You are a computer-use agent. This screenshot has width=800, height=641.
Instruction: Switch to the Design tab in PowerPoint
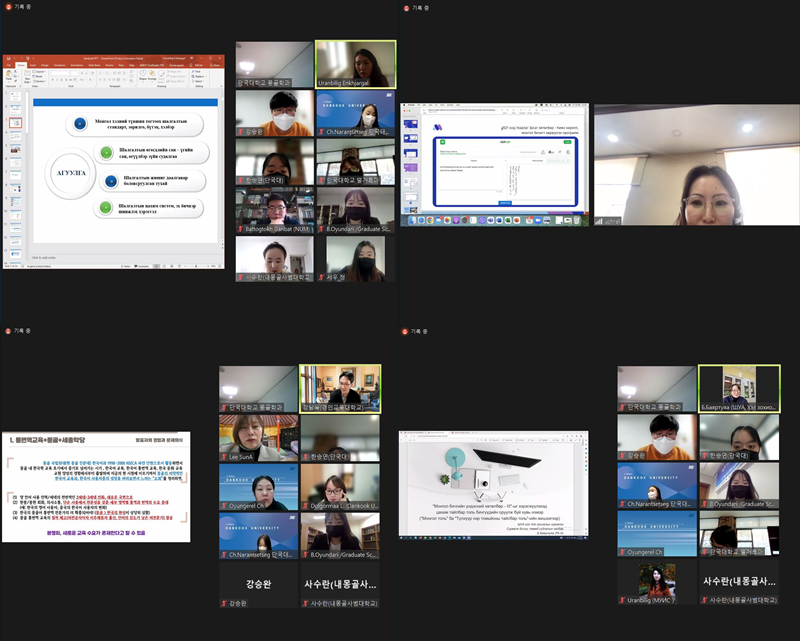[x=45, y=65]
